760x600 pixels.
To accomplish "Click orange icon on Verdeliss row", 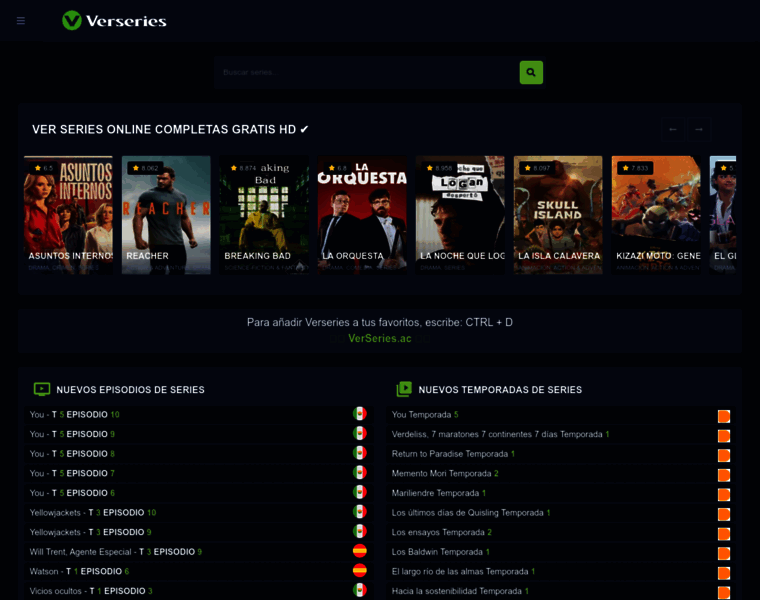I will point(724,436).
